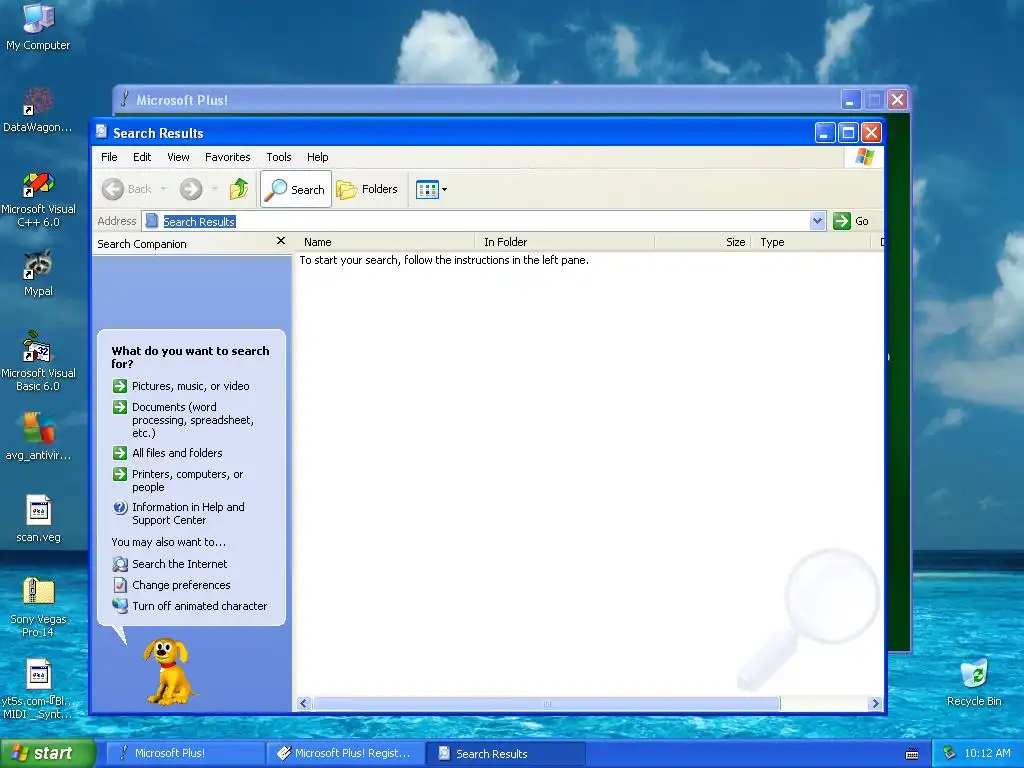Open the Views dropdown arrow
The image size is (1024, 768).
pyautogui.click(x=445, y=189)
